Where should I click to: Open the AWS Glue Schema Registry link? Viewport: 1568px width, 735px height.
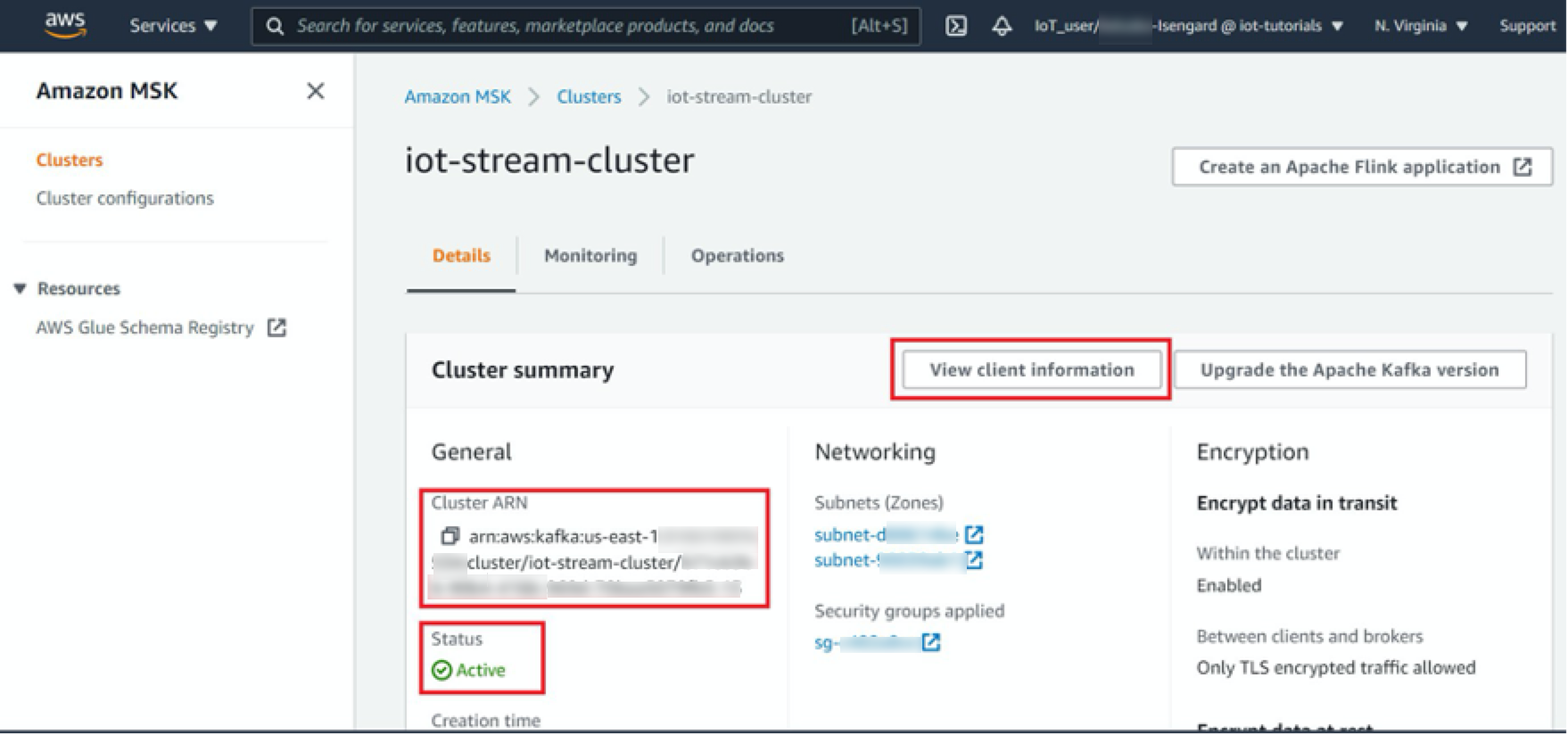[x=144, y=327]
